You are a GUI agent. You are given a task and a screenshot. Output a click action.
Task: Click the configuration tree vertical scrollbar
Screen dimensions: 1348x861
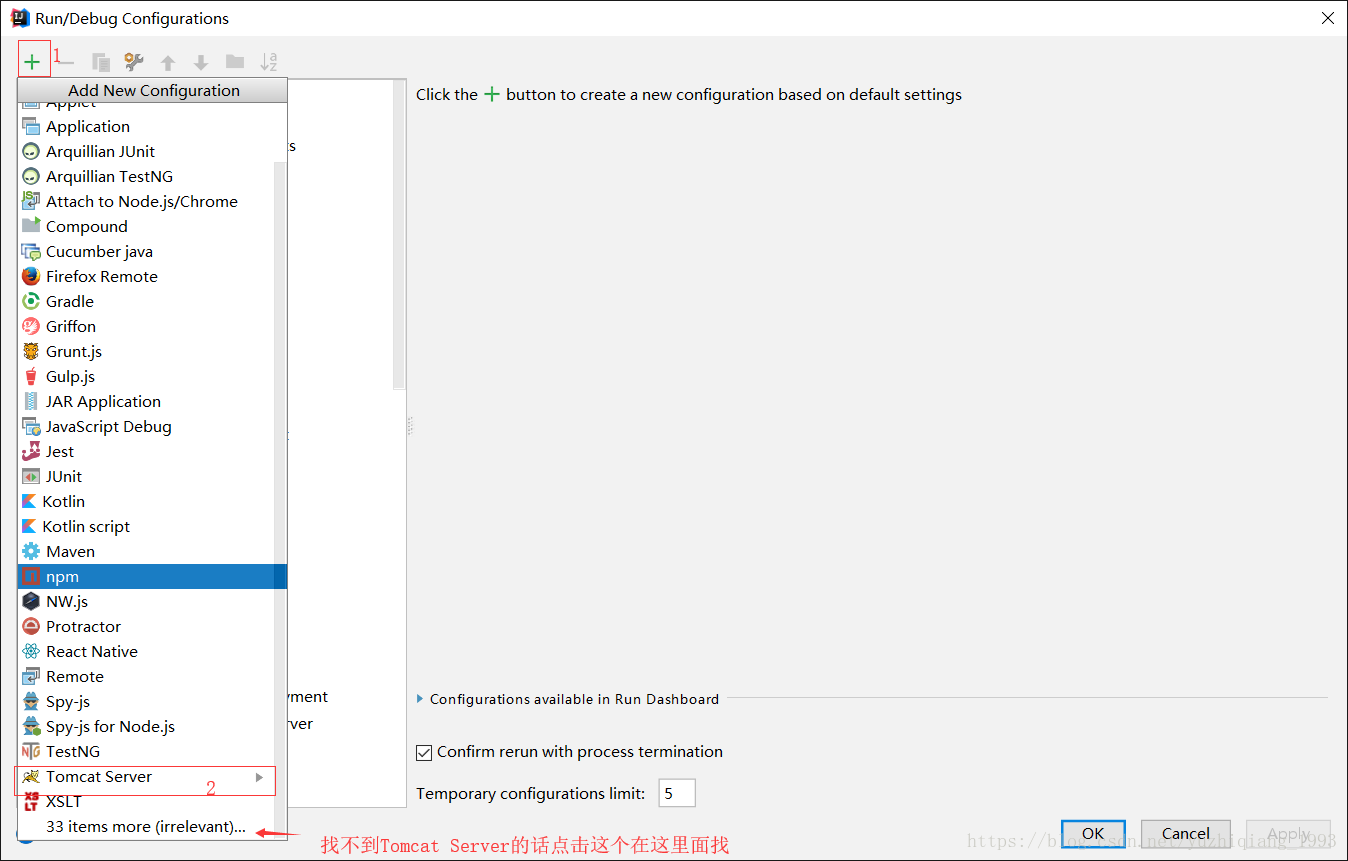[399, 235]
